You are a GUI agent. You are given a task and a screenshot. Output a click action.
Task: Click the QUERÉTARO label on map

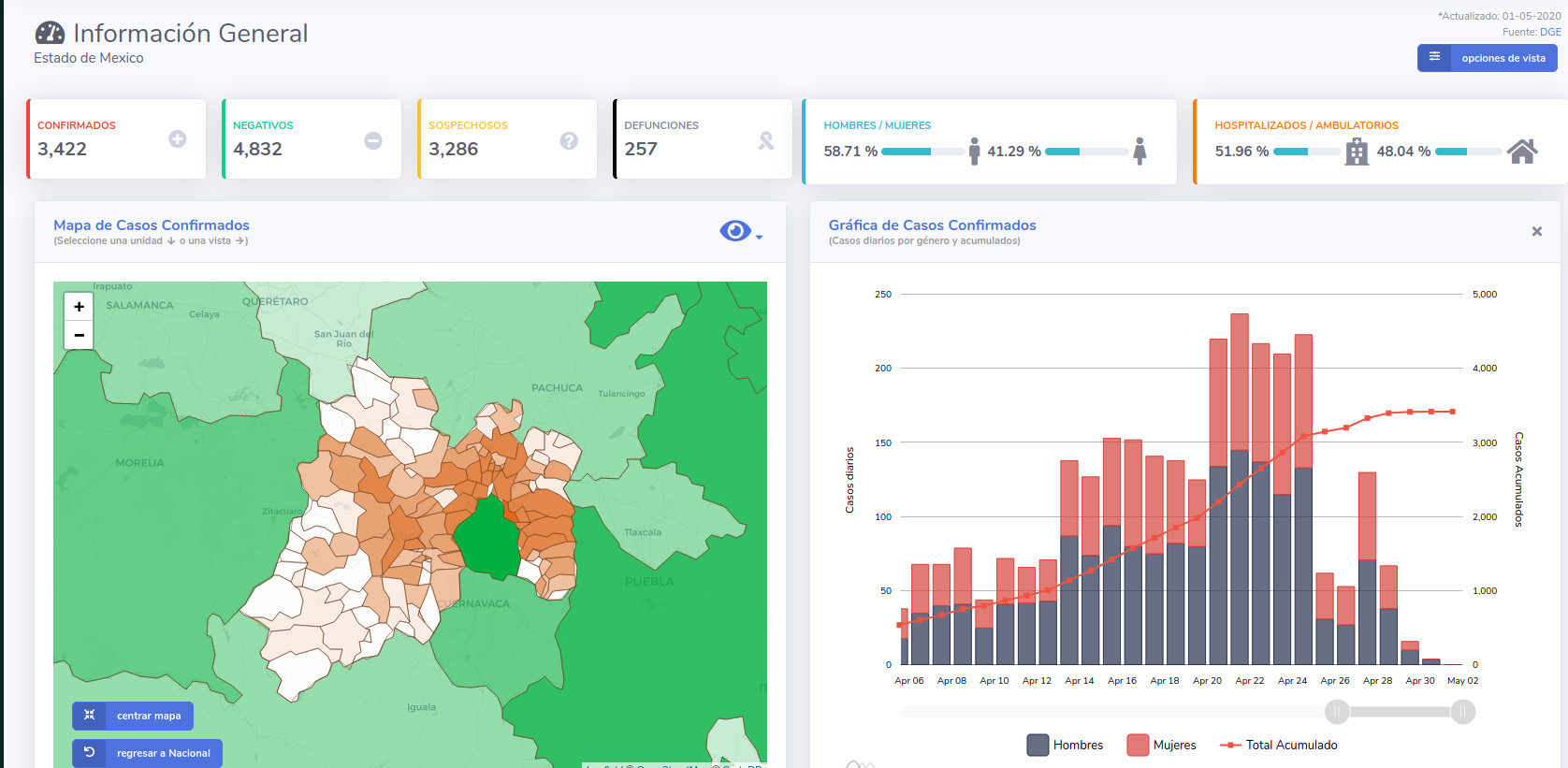coord(275,301)
